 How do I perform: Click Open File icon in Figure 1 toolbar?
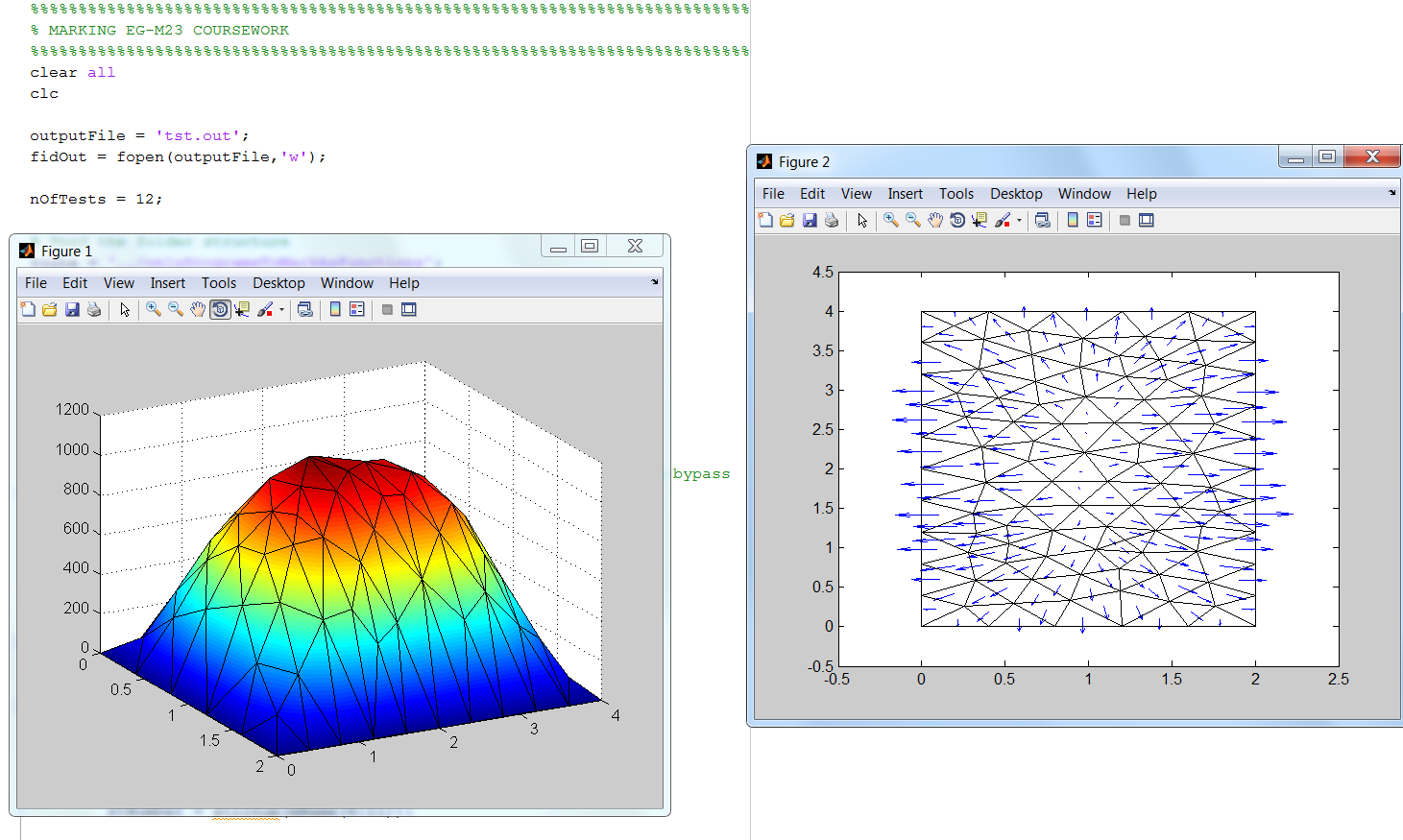[50, 309]
